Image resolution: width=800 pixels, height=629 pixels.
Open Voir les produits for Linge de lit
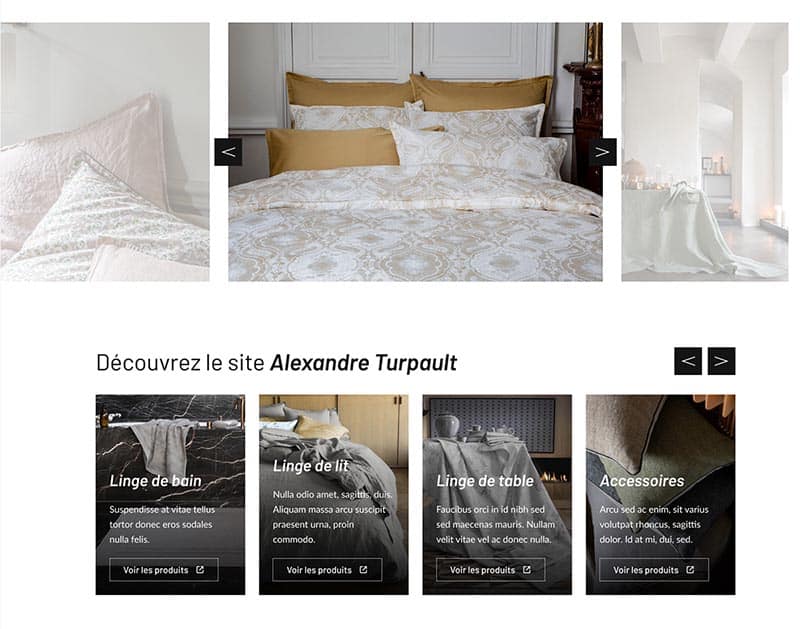point(327,569)
